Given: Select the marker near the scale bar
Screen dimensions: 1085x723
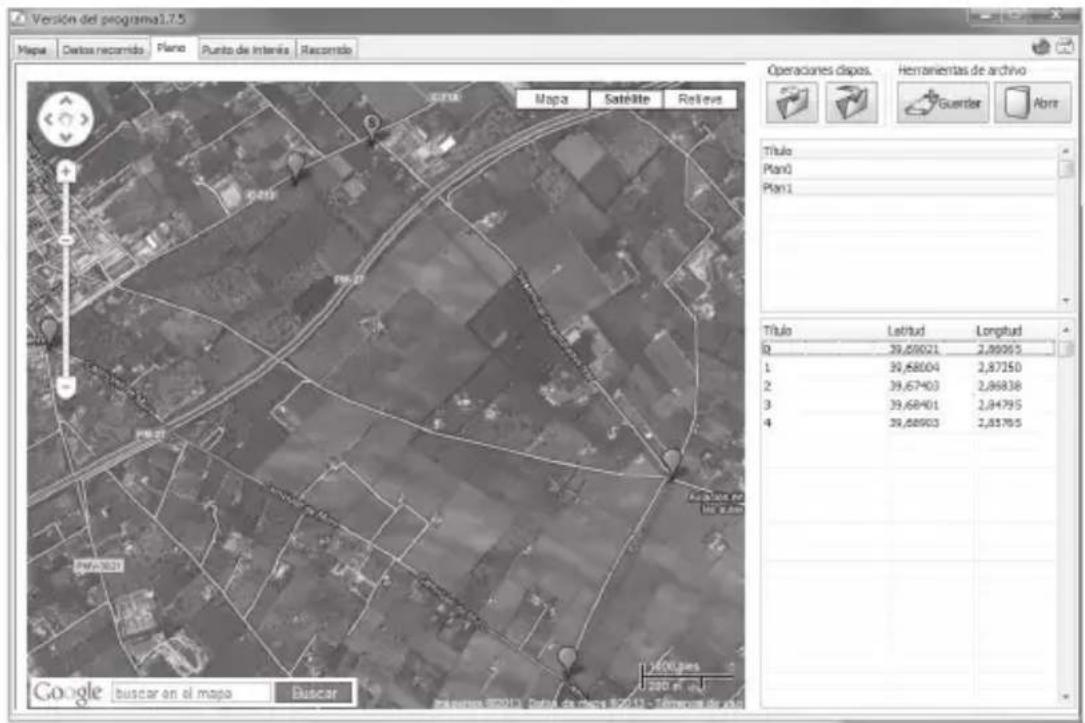Looking at the screenshot, I should 567,659.
